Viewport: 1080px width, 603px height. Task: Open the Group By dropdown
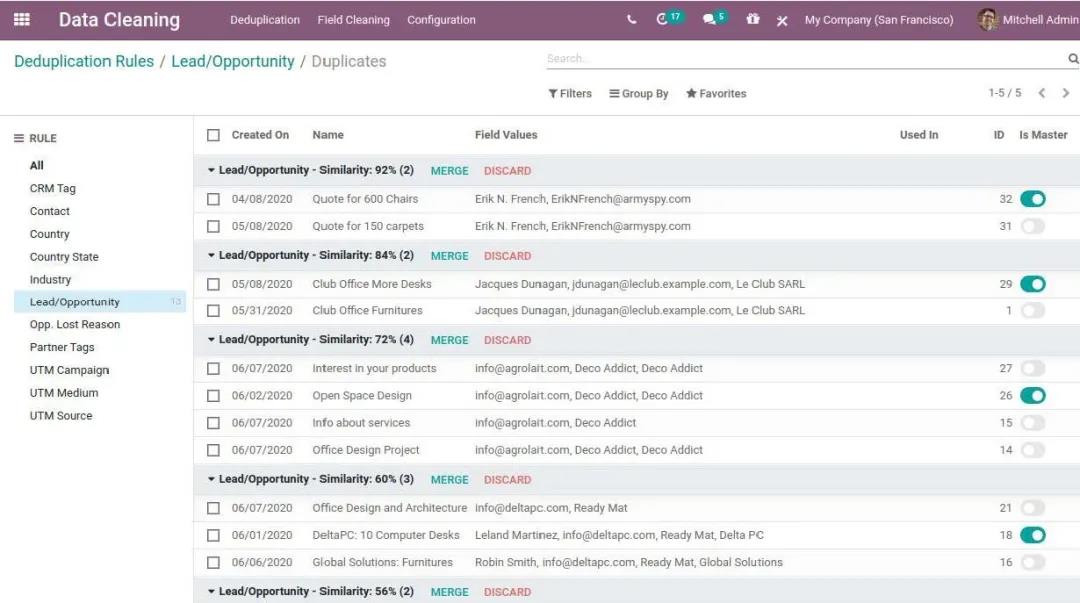click(638, 94)
